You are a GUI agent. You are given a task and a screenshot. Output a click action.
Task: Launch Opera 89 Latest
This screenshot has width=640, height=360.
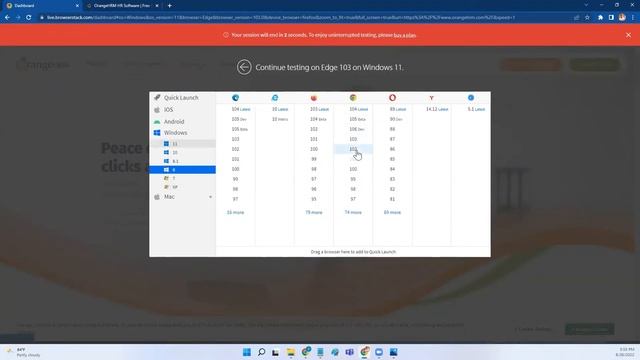pyautogui.click(x=398, y=109)
